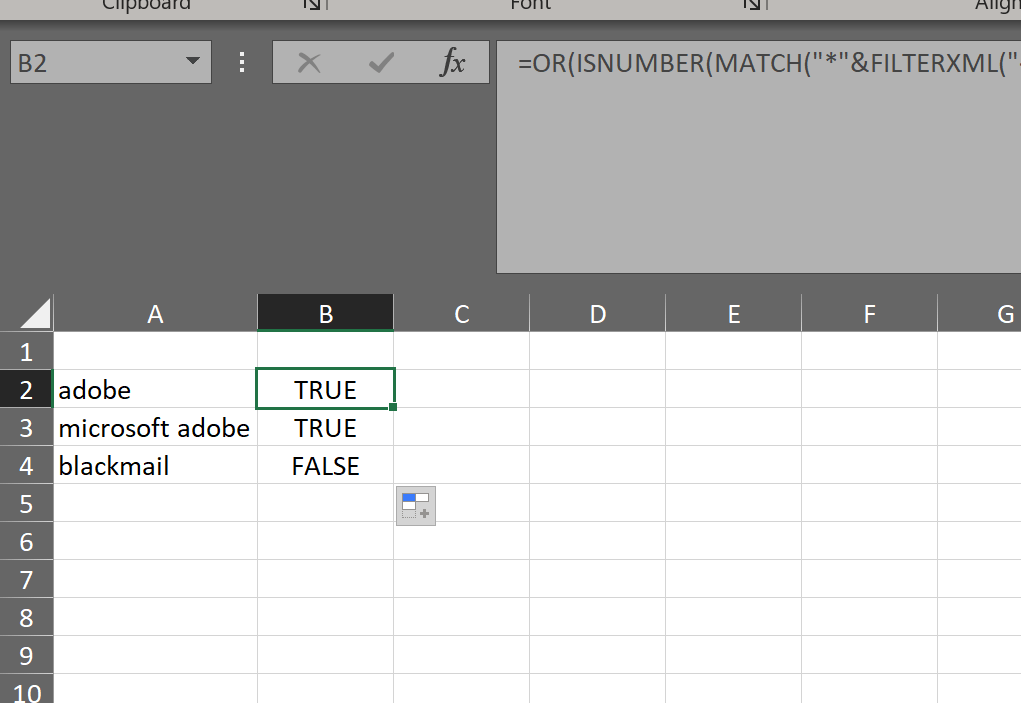Select column G header
This screenshot has height=703, width=1021.
tap(980, 313)
